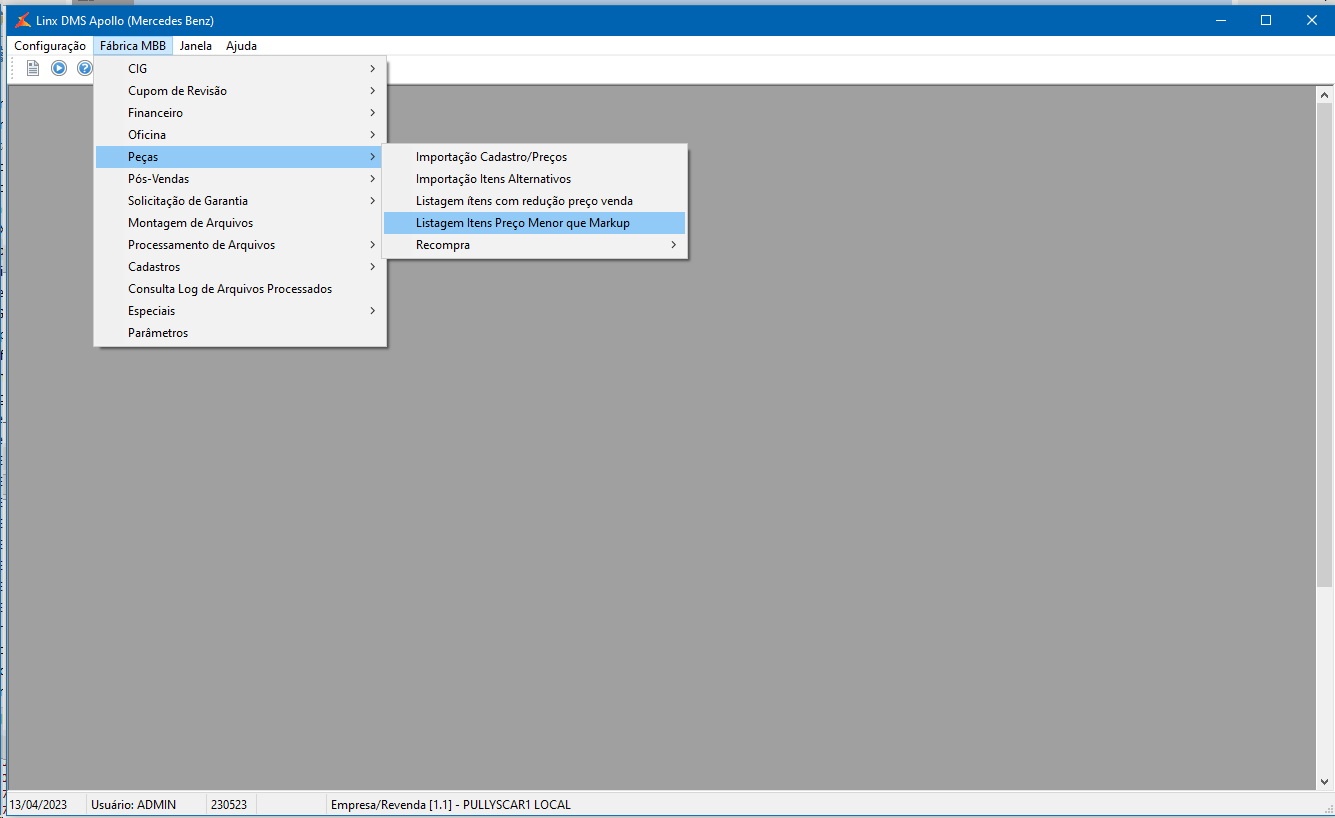
Task: Click the Linx DMS Apollo title bar logo
Action: pos(23,20)
